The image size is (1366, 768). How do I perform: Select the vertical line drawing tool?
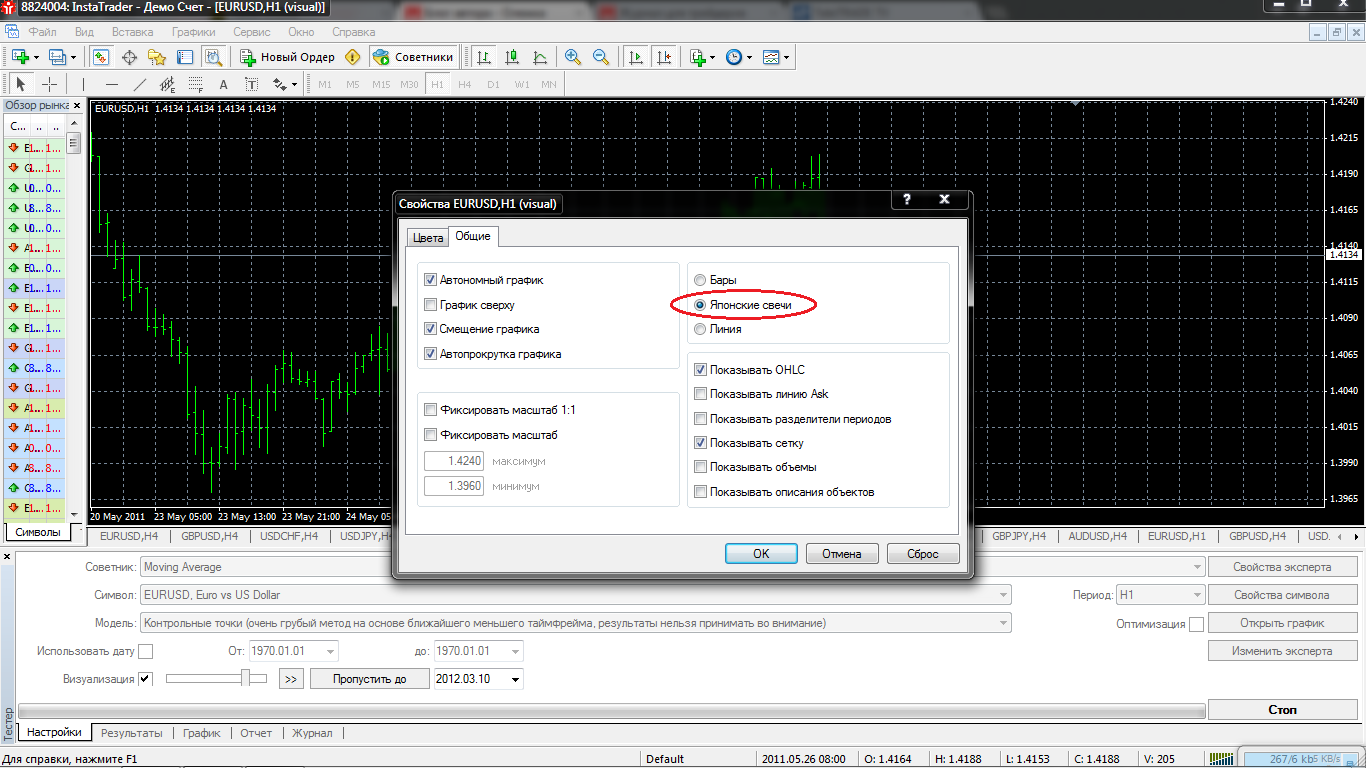[84, 84]
